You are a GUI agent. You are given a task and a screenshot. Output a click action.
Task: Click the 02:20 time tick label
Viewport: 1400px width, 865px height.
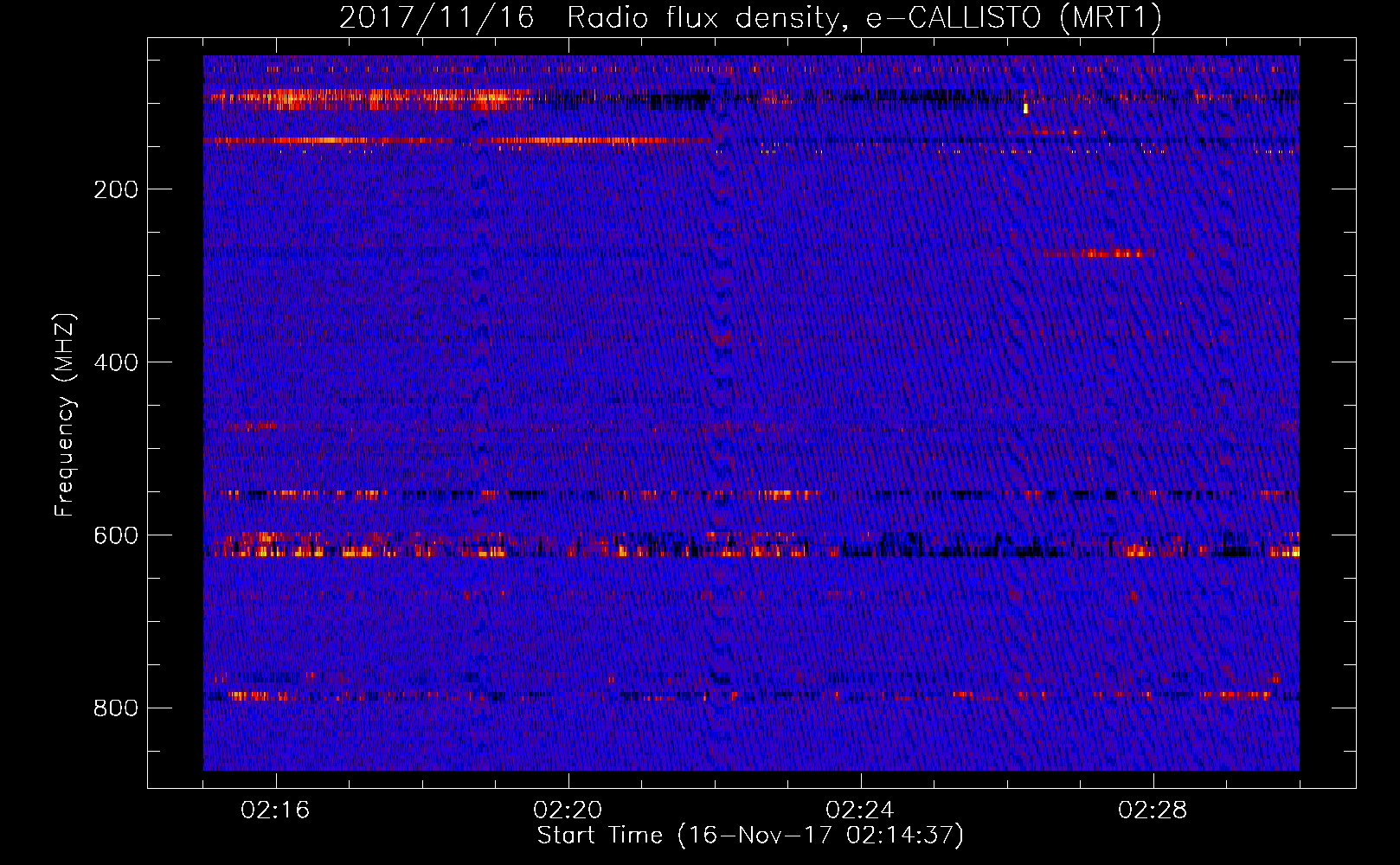click(568, 811)
